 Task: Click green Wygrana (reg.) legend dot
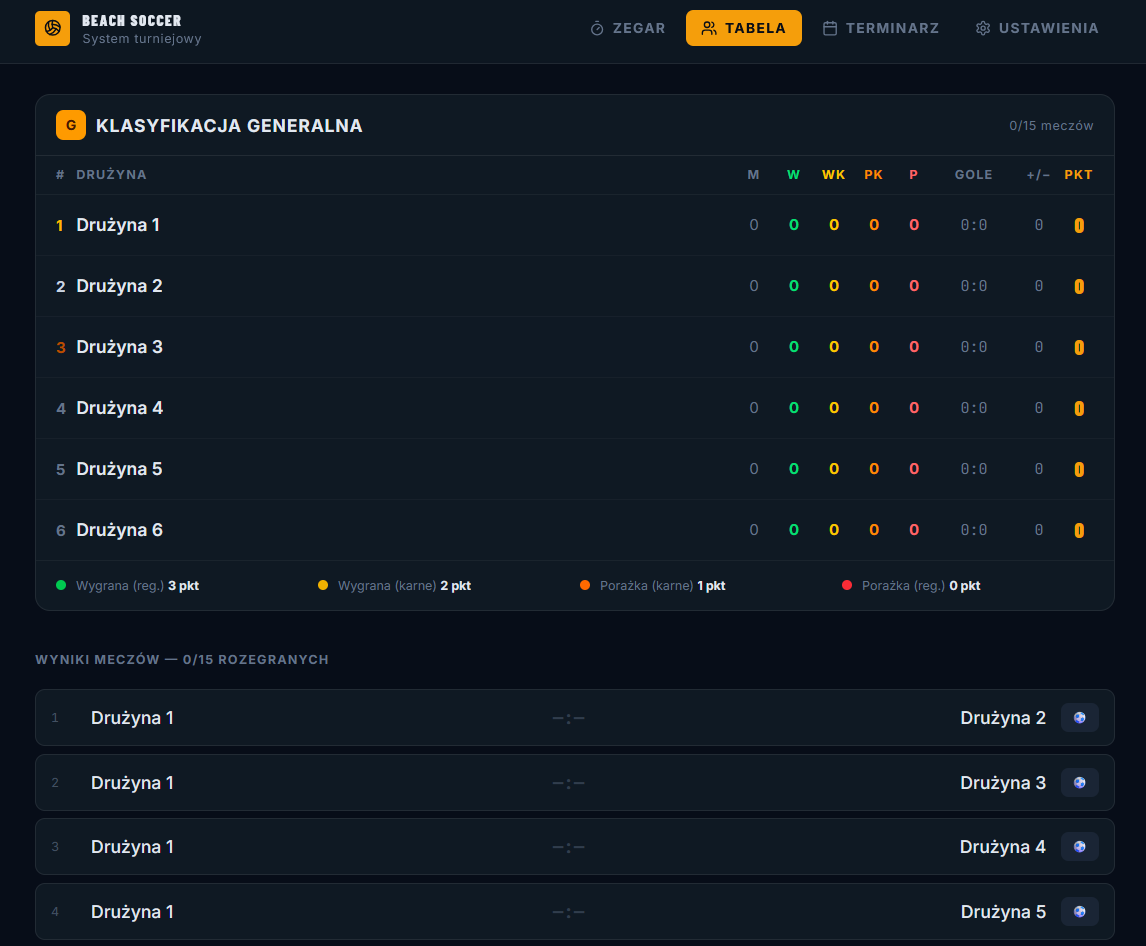coord(61,585)
